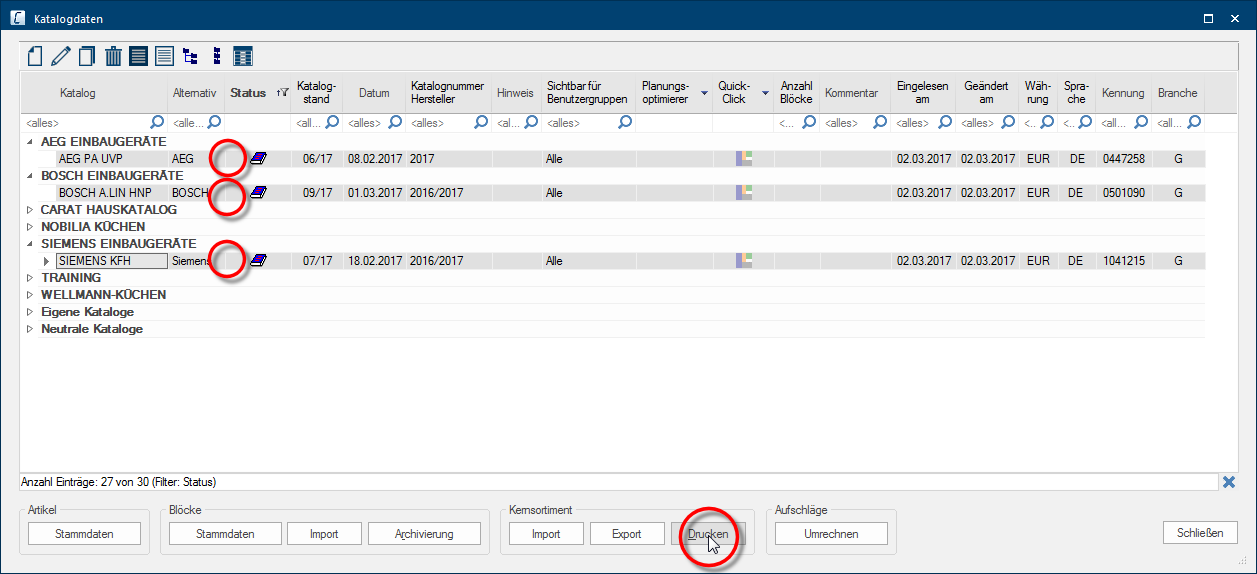Screen dimensions: 1257x574
Task: Open the Planungsoptimierer column dropdown arrow
Action: click(704, 93)
